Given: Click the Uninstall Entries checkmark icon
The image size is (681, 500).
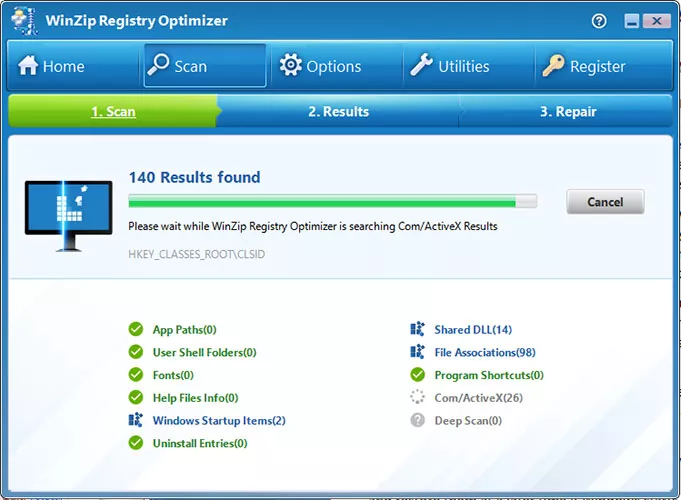Looking at the screenshot, I should [136, 443].
